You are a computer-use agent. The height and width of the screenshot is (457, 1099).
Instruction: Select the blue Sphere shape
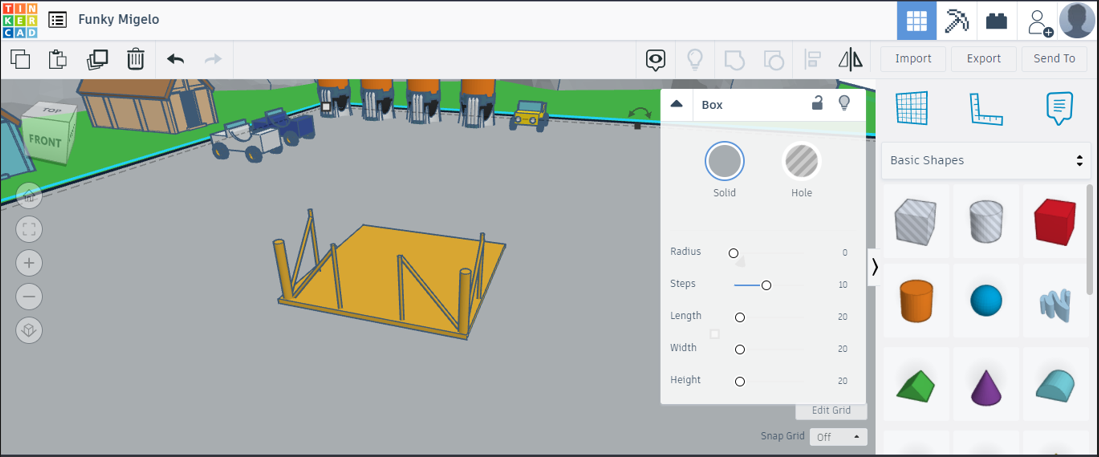[x=985, y=301]
